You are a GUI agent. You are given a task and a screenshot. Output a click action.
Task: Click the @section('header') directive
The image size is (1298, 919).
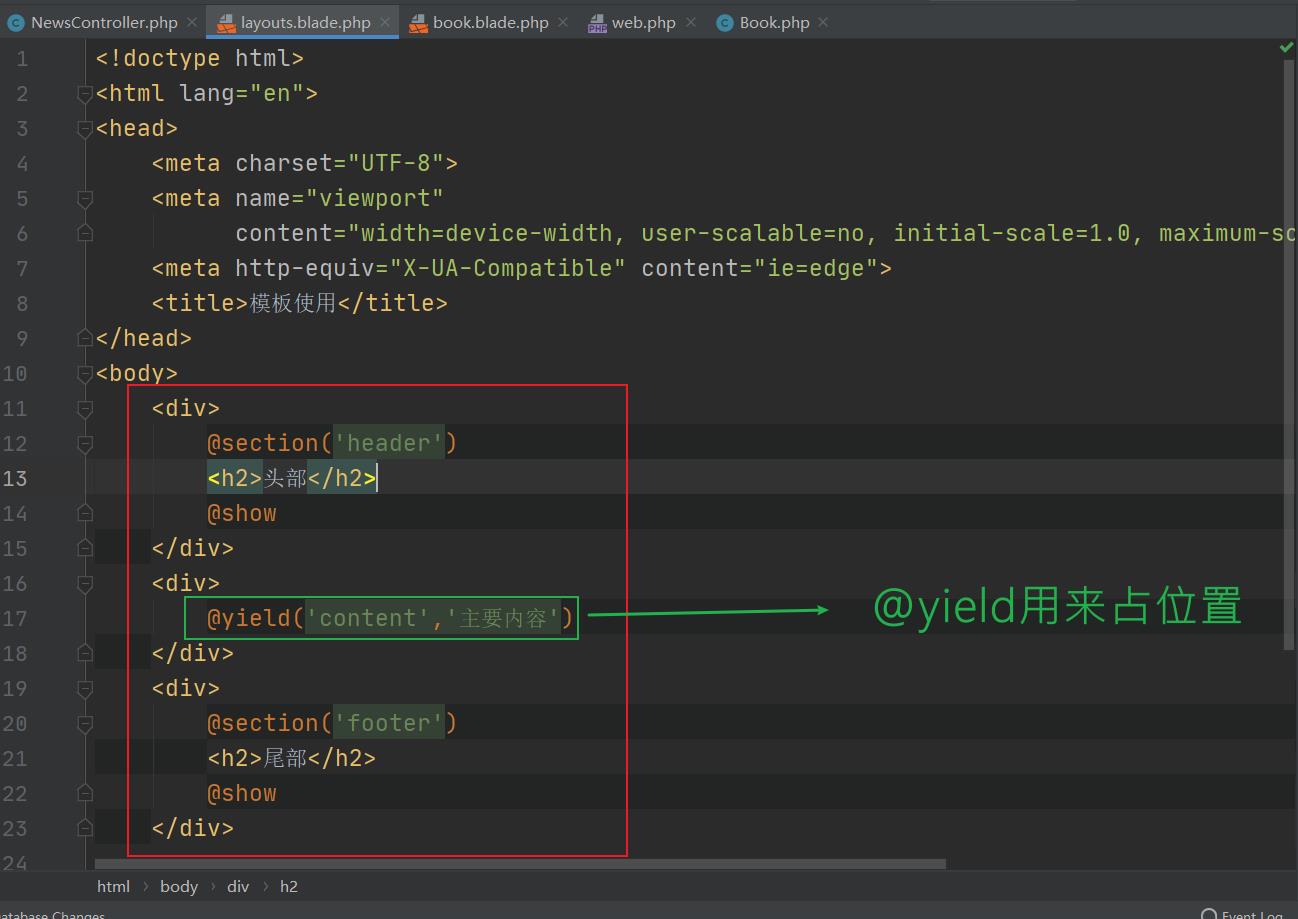(332, 443)
